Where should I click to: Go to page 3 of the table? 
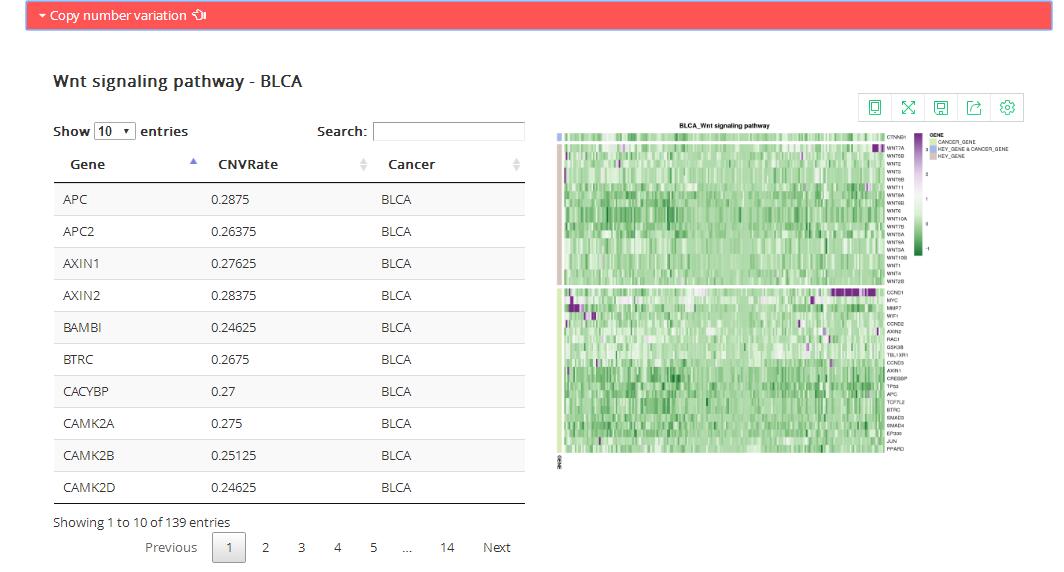coord(301,547)
